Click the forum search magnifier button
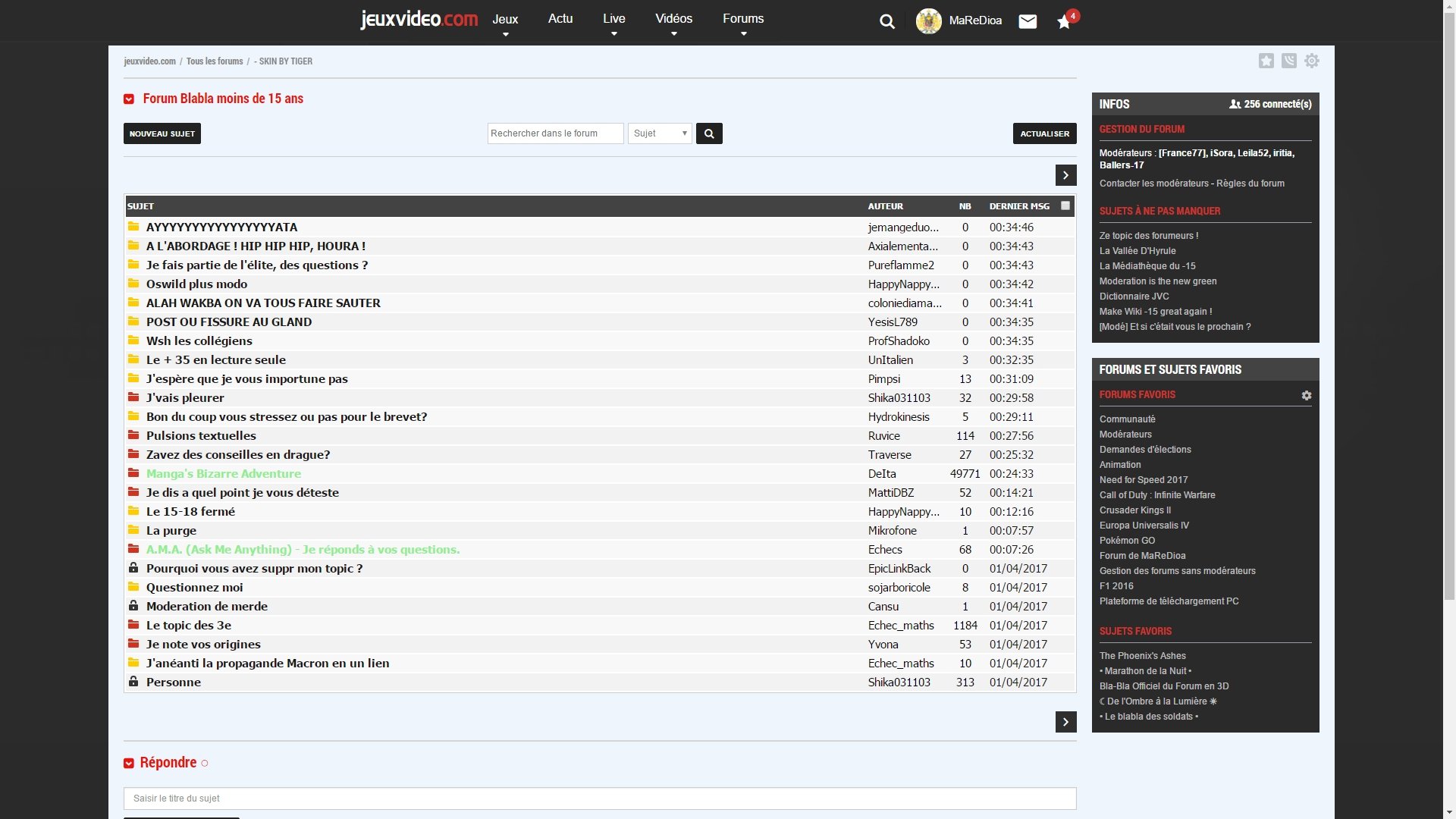 click(709, 133)
